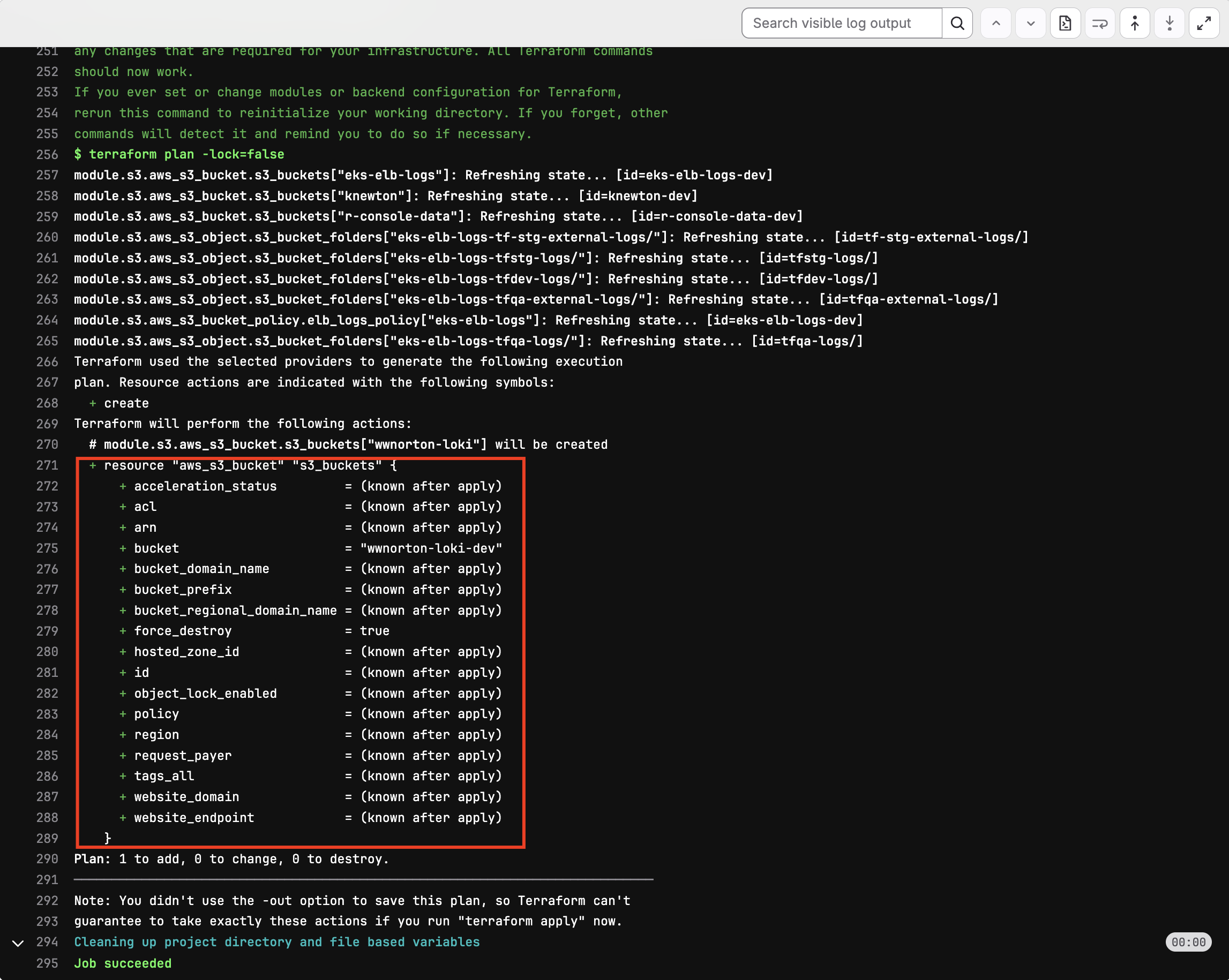Click the '+ create' symbol line
The image size is (1229, 980).
pos(119,403)
